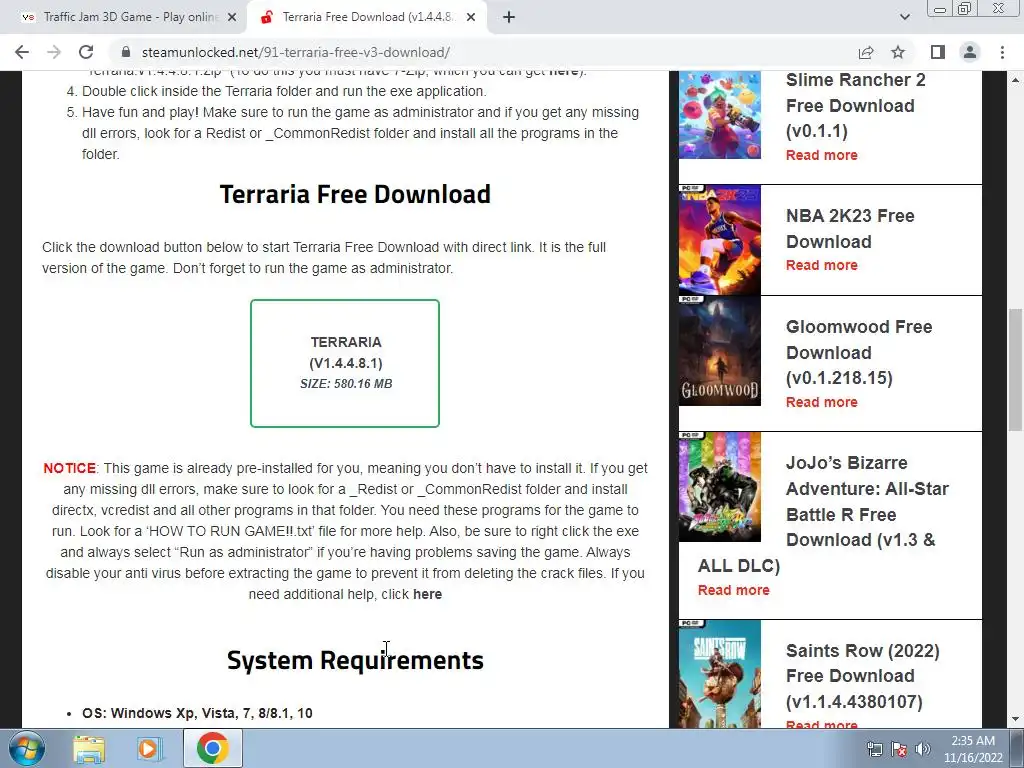The height and width of the screenshot is (768, 1024).
Task: Open a new browser tab
Action: click(x=509, y=17)
